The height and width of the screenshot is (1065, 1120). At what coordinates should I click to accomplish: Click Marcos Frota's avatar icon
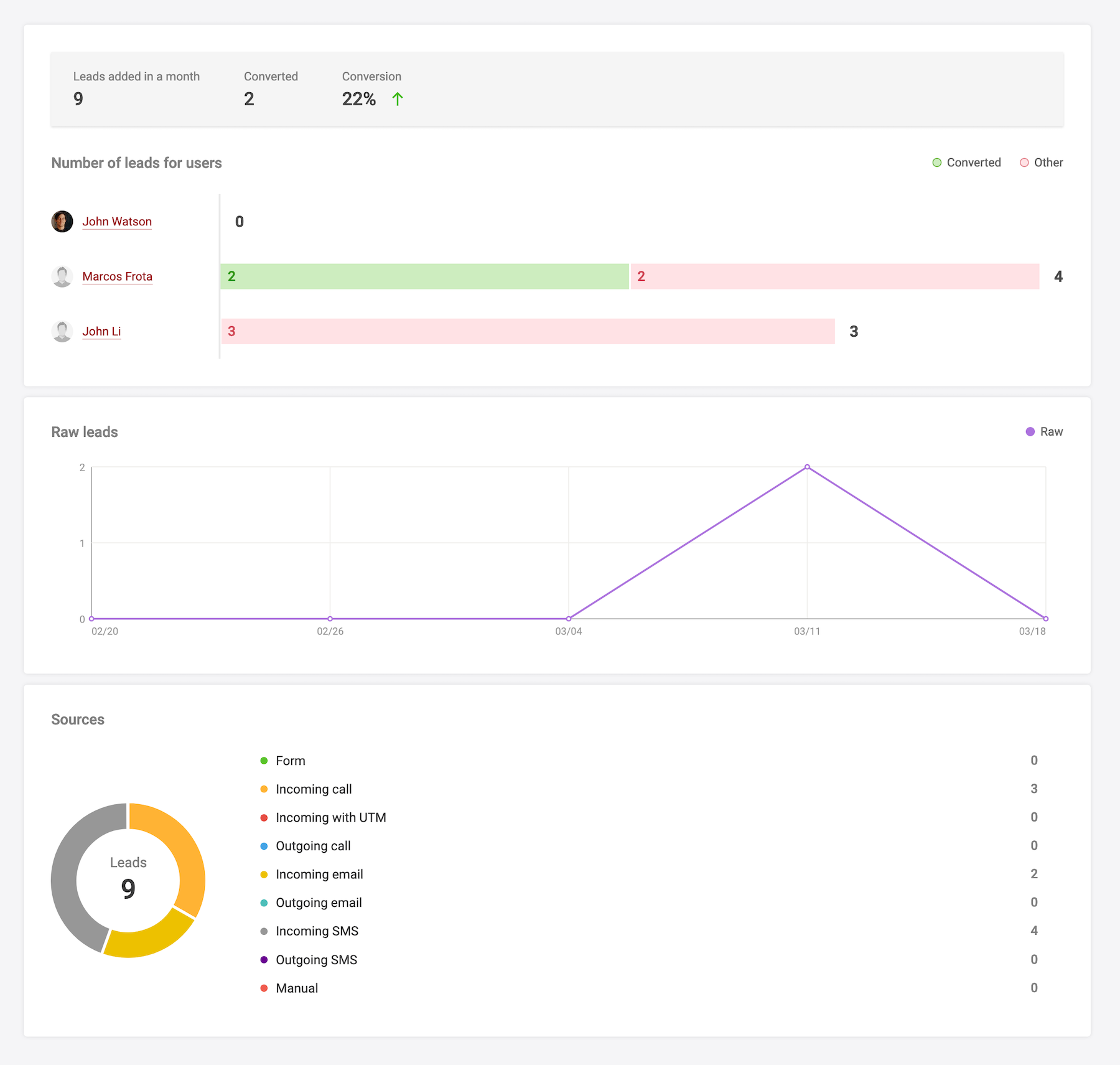coord(62,276)
